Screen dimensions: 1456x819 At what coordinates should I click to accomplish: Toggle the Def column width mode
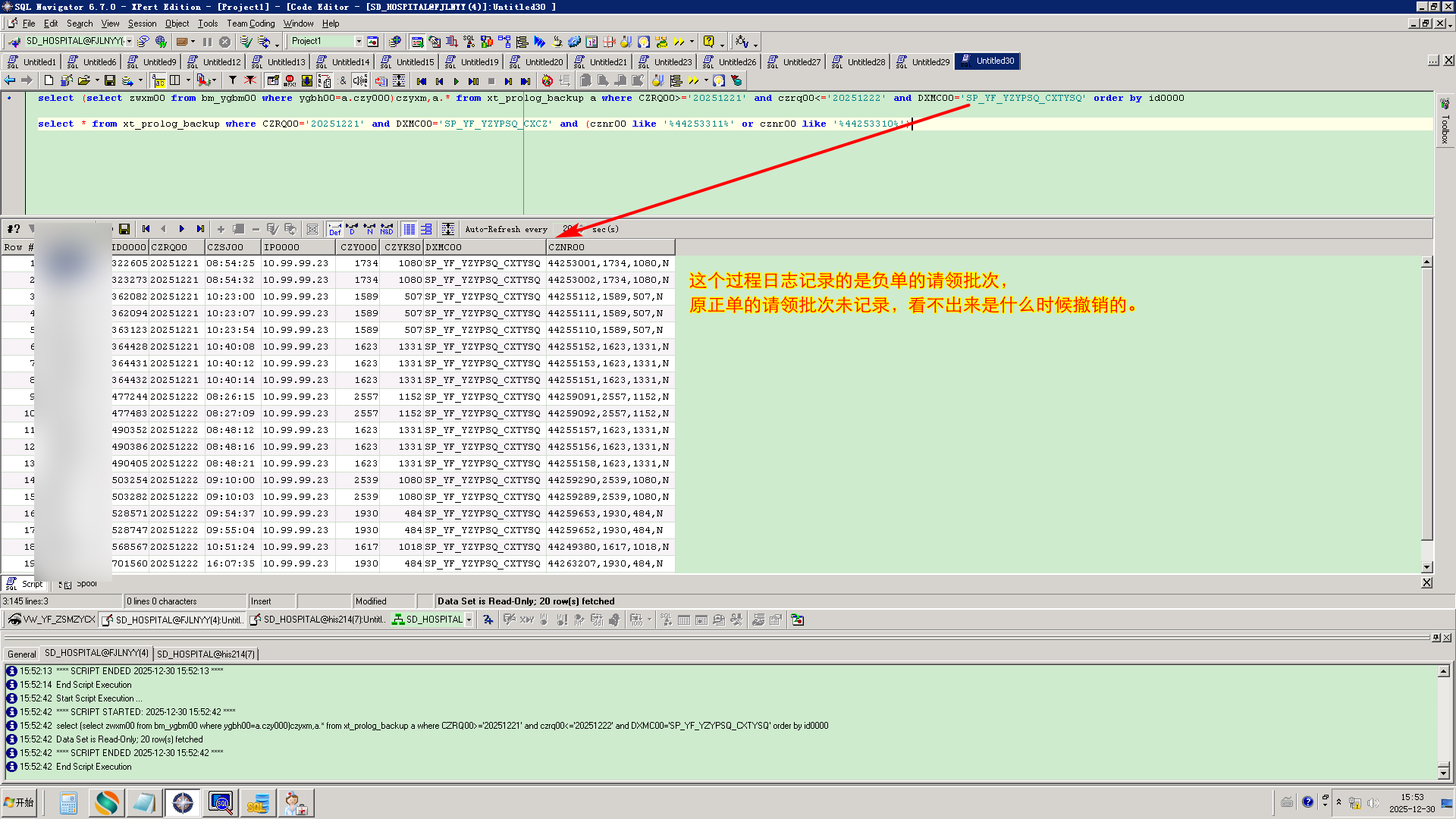click(x=334, y=229)
